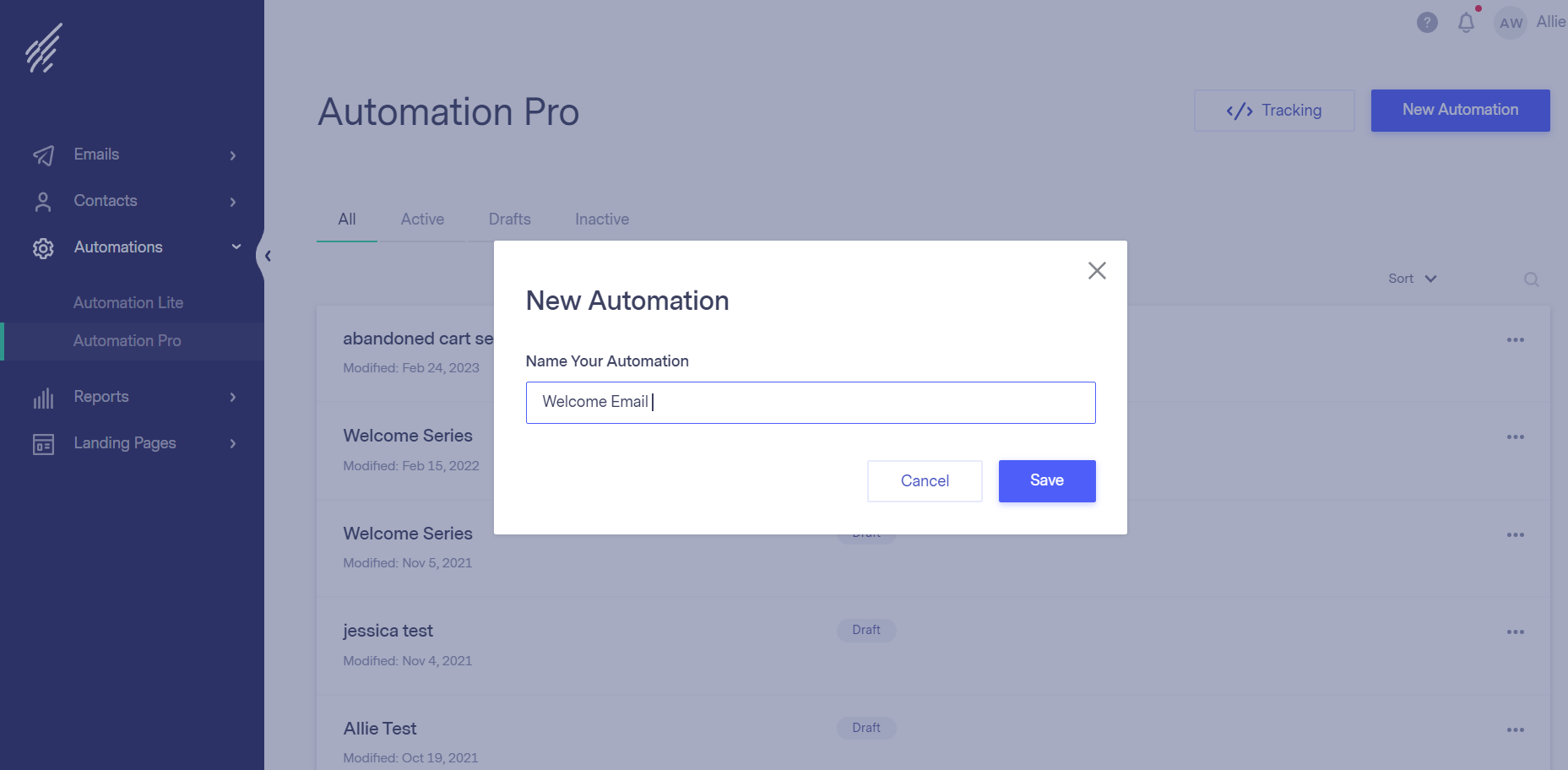1568x770 pixels.
Task: Click the search magnifier icon
Action: click(x=1531, y=279)
